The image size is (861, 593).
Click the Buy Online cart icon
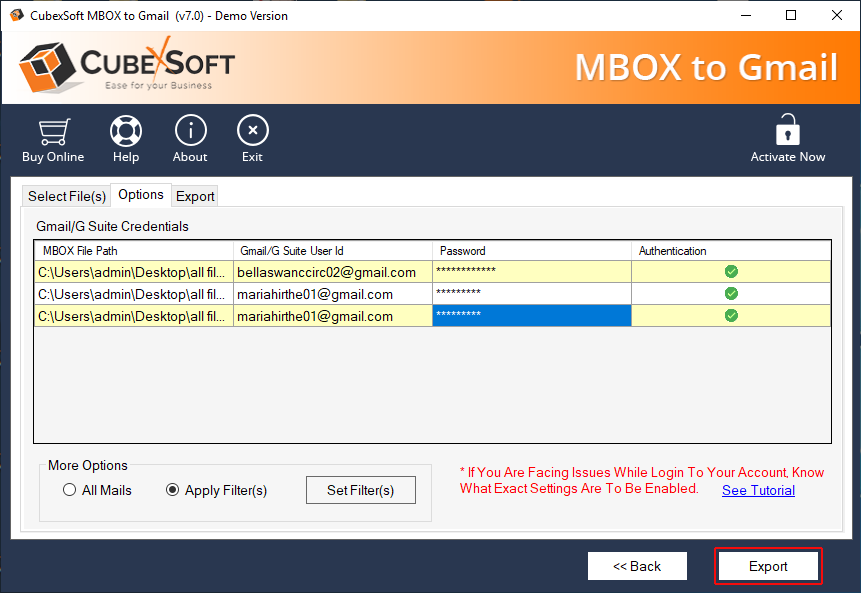coord(53,132)
